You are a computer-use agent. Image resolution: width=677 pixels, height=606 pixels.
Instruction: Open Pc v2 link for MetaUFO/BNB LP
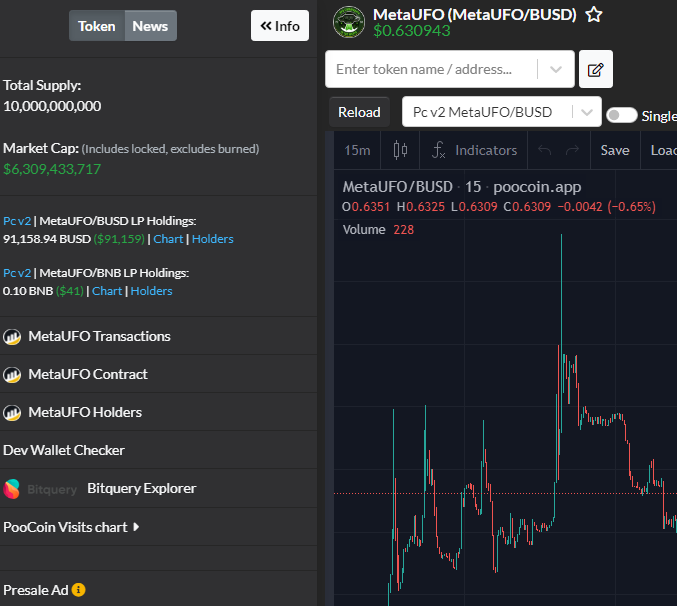pos(17,273)
